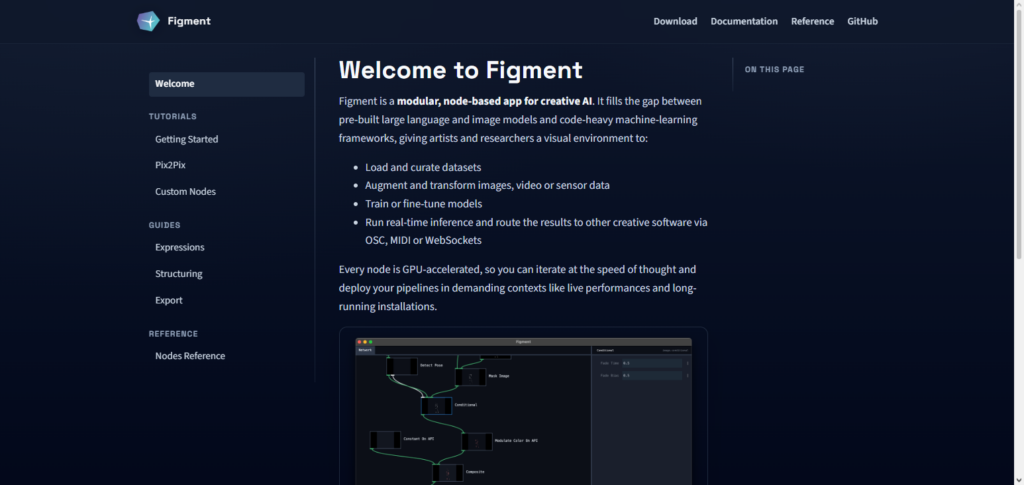Click "Train or fine-tune models" bullet
1024x485 pixels.
coord(424,204)
